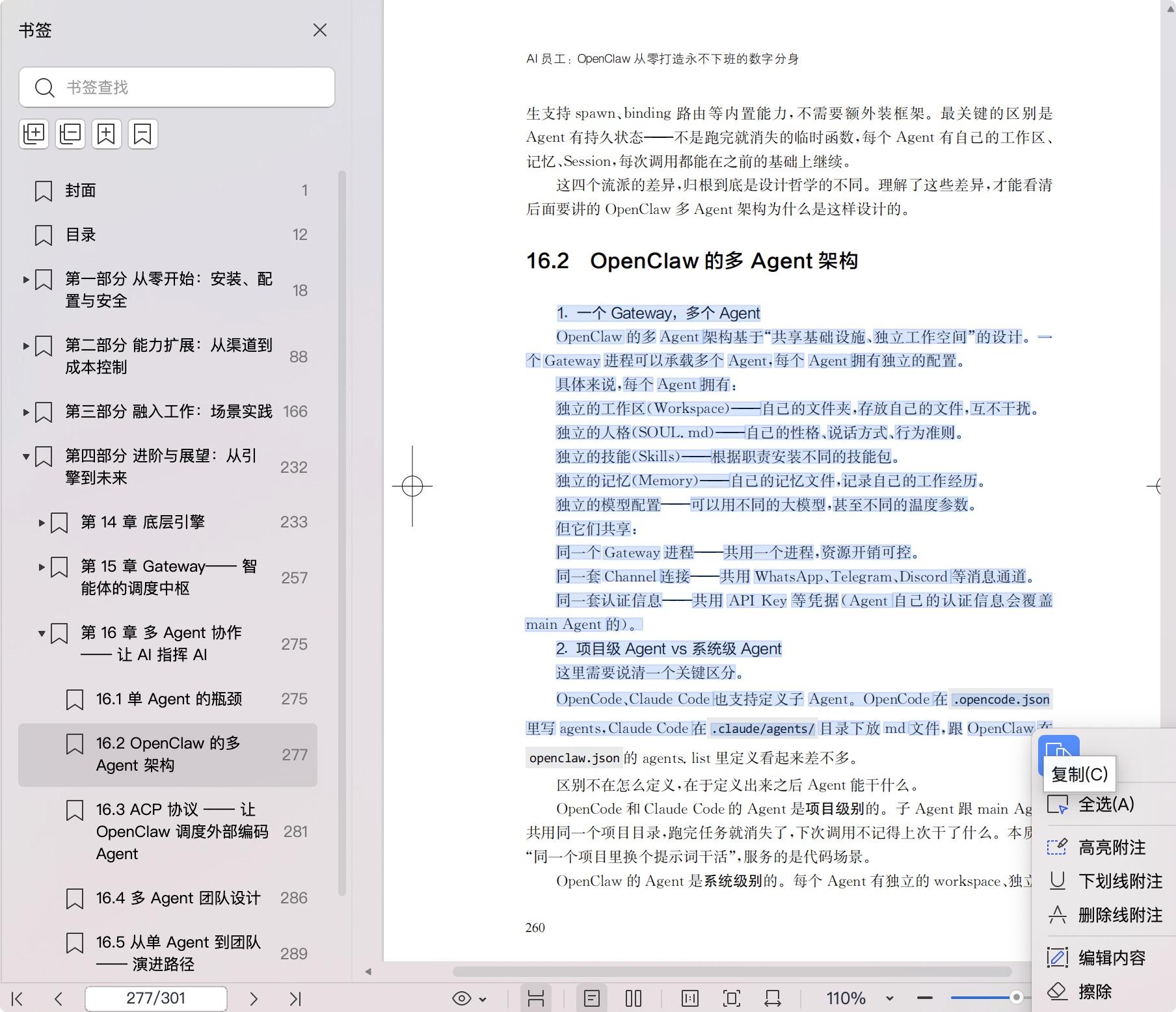Fit page width icon

[x=773, y=998]
